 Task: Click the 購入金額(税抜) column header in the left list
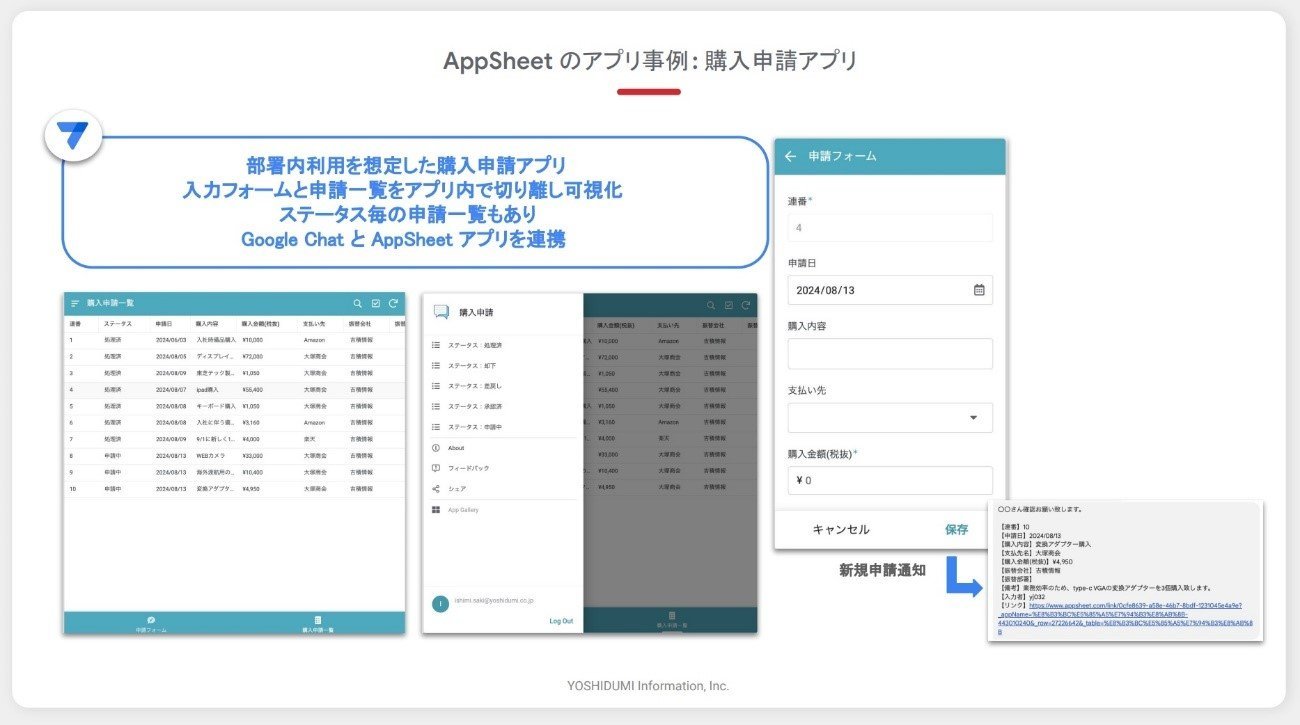click(260, 324)
